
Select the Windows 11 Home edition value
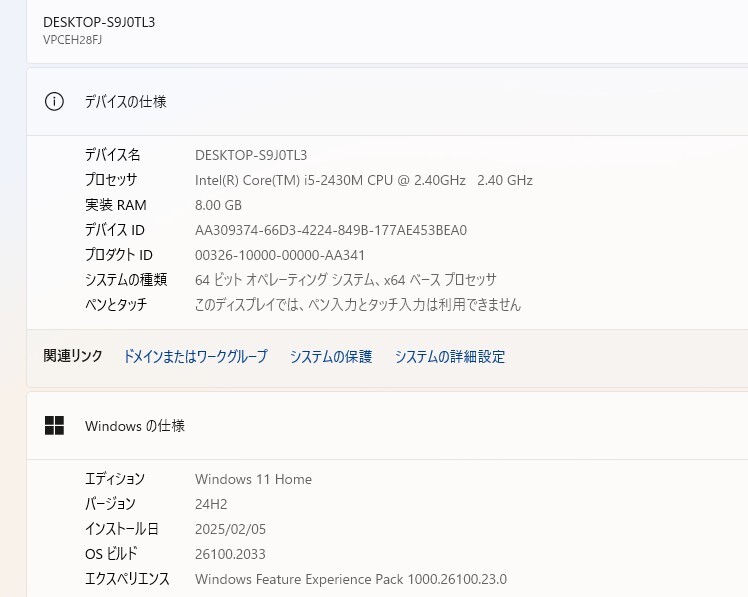[x=253, y=479]
